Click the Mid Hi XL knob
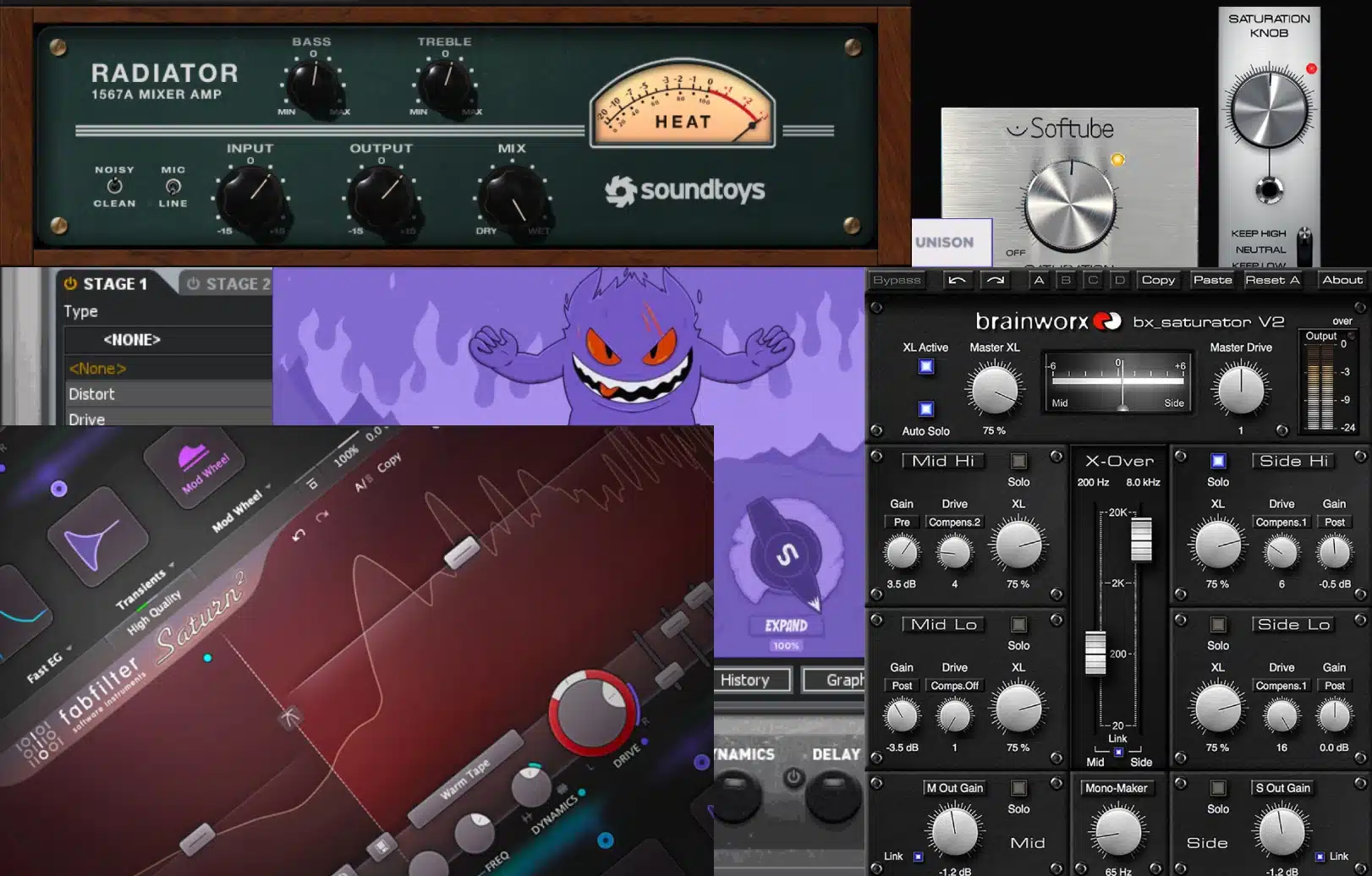1372x876 pixels. coord(1018,545)
